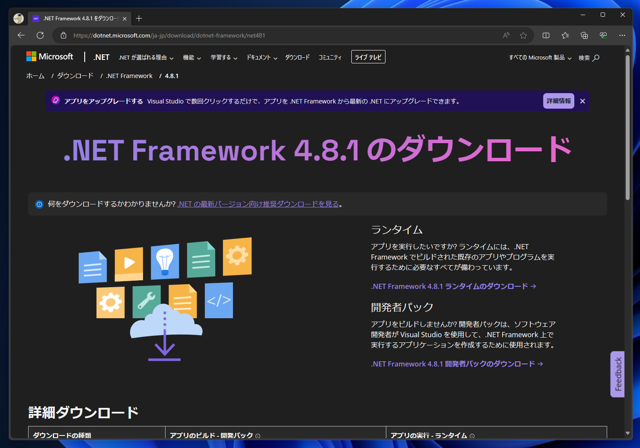Screen dimensions: 640x448
Task: Click the ダウンロードの種類 table header
Action: click(x=62, y=435)
